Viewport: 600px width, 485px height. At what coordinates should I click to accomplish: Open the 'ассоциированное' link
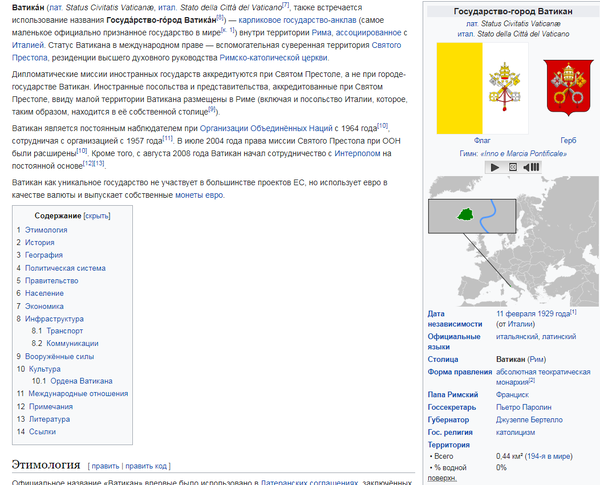pos(368,33)
